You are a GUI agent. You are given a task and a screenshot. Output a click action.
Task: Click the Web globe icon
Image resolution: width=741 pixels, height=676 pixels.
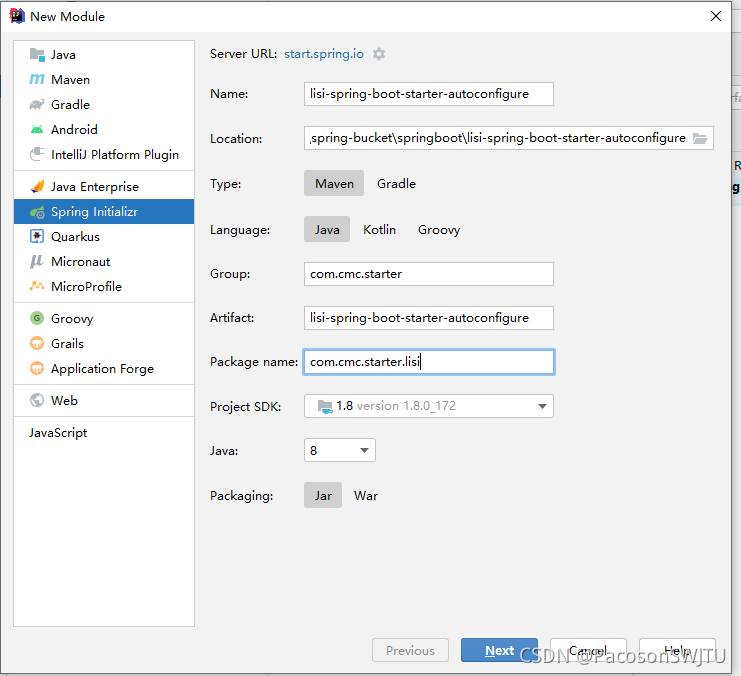37,400
